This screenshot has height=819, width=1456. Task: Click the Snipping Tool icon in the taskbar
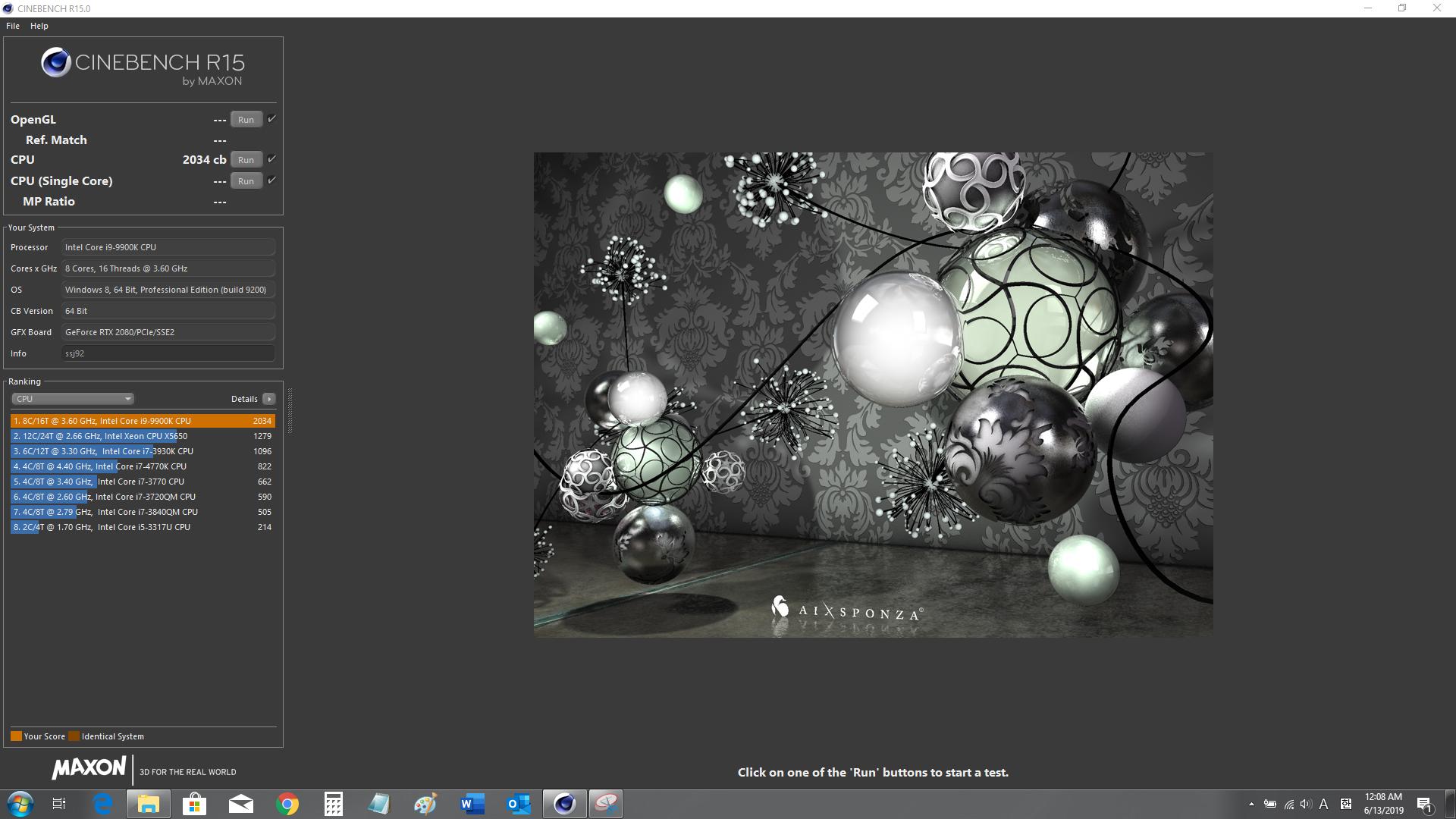pyautogui.click(x=606, y=804)
